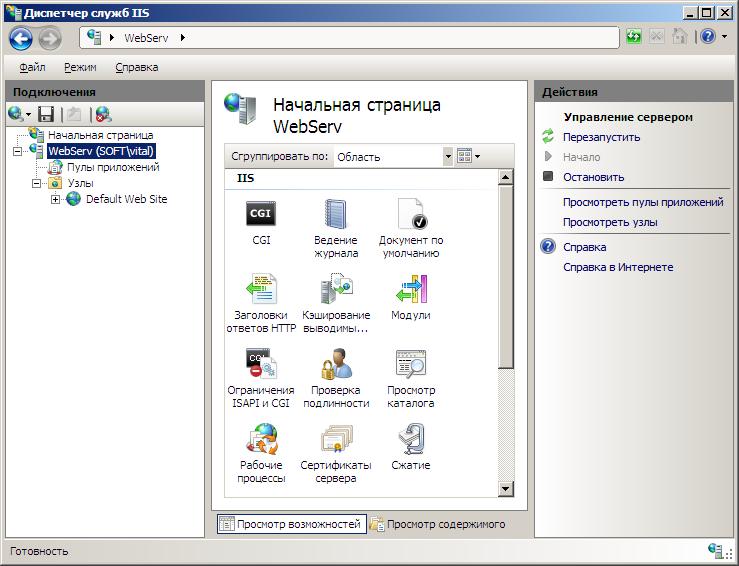
Task: Collapse the Узлы tree node
Action: tap(36, 183)
